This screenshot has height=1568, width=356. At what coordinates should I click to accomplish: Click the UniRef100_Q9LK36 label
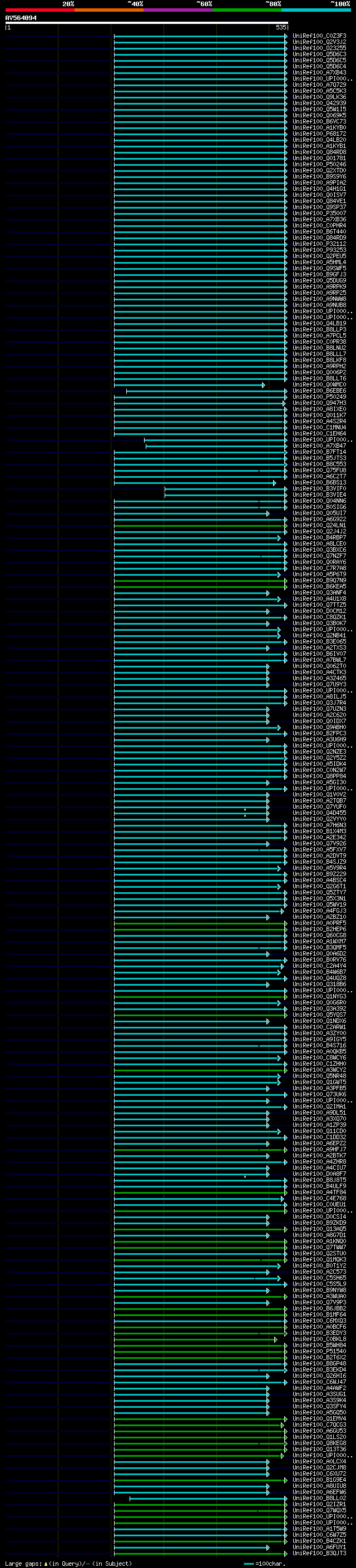[319, 97]
